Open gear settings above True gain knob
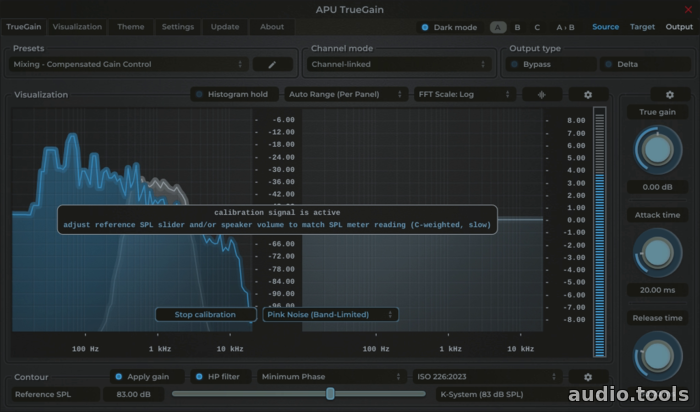Image resolution: width=700 pixels, height=412 pixels. click(670, 95)
